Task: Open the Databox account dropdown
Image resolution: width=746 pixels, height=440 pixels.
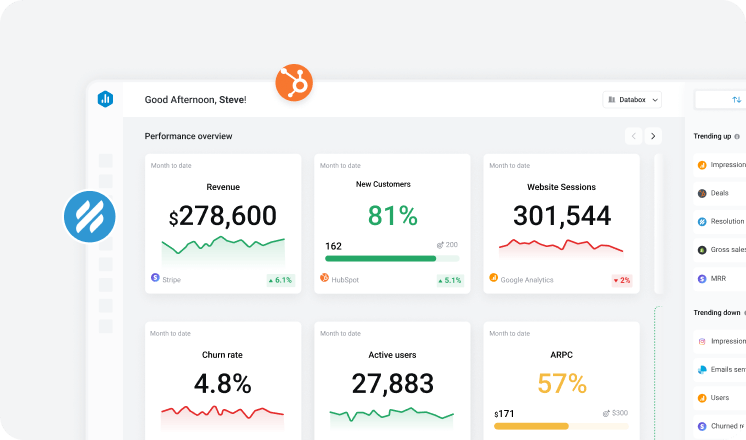Action: 632,100
